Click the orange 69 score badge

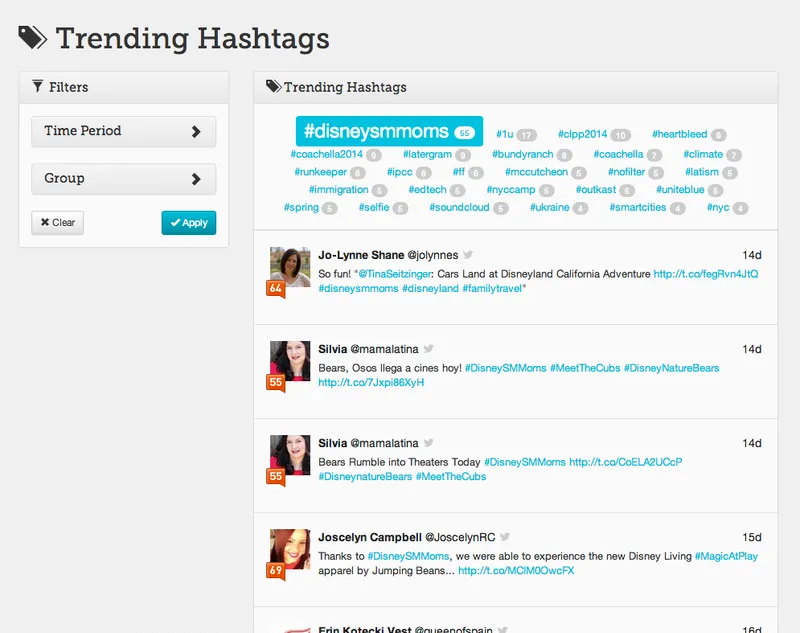pyautogui.click(x=276, y=570)
